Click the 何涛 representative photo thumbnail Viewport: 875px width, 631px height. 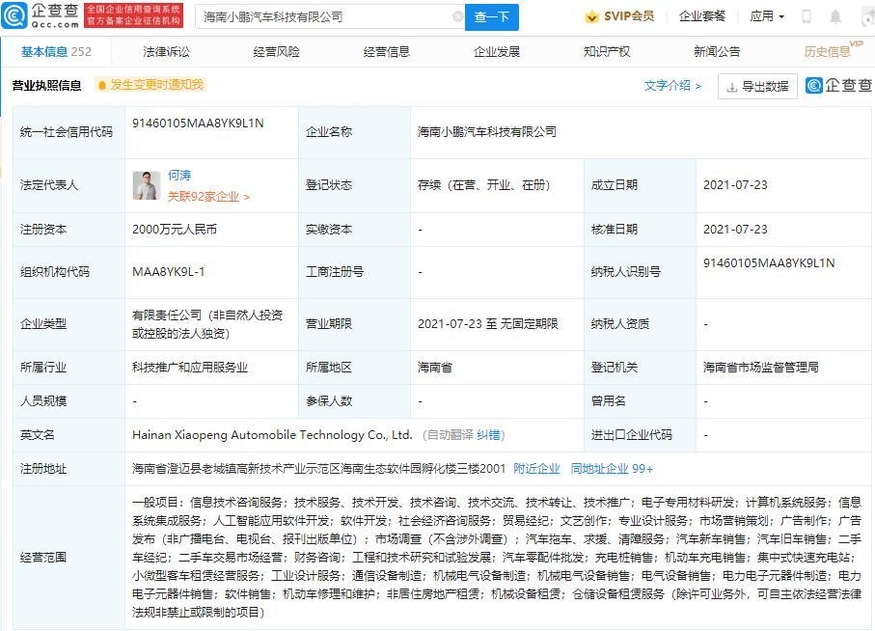pos(146,185)
